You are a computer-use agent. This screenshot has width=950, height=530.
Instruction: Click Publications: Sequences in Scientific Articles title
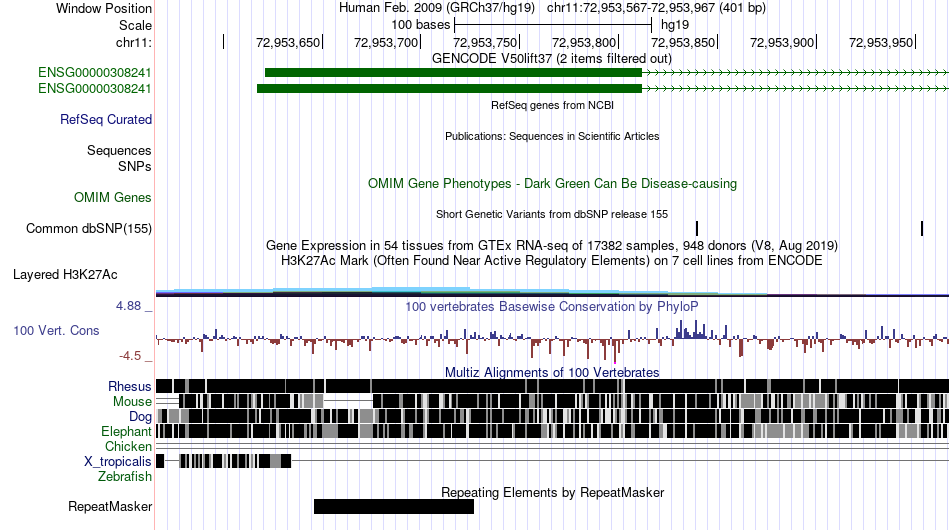(x=552, y=136)
